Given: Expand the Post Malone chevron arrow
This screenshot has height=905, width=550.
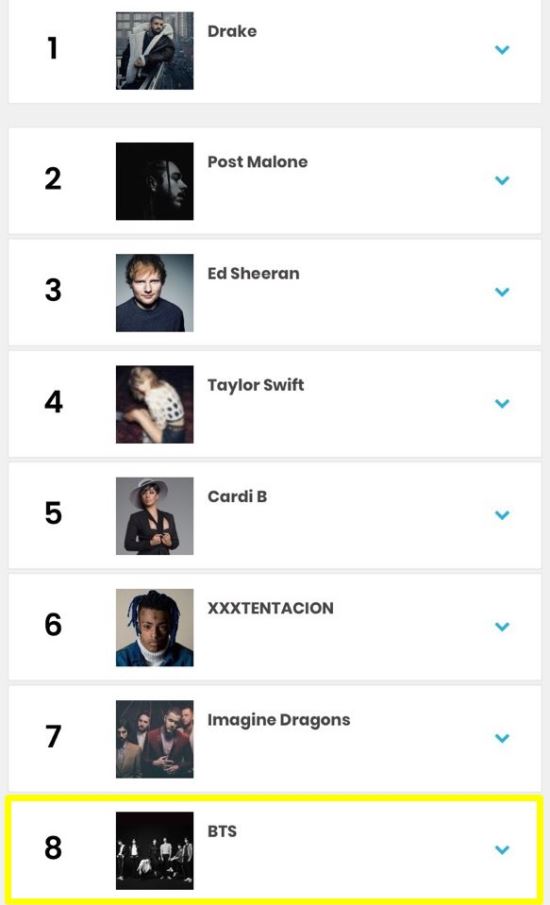Looking at the screenshot, I should pyautogui.click(x=502, y=180).
